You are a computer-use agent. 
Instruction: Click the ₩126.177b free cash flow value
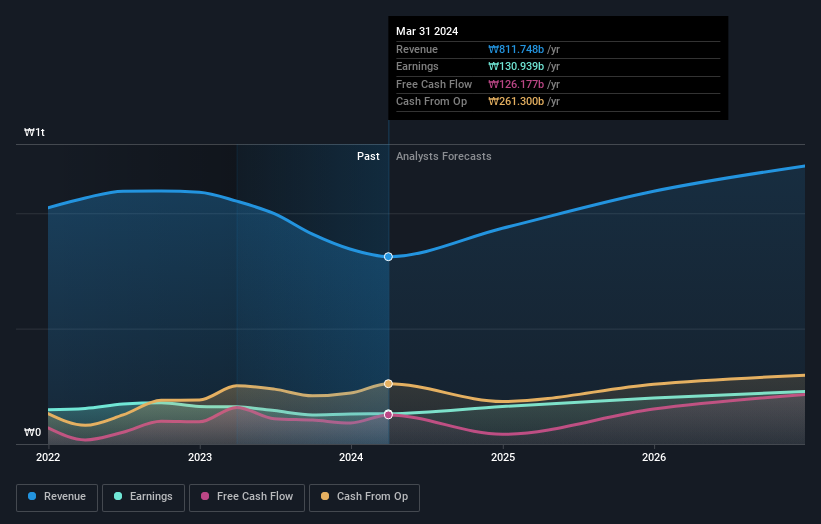[x=516, y=84]
